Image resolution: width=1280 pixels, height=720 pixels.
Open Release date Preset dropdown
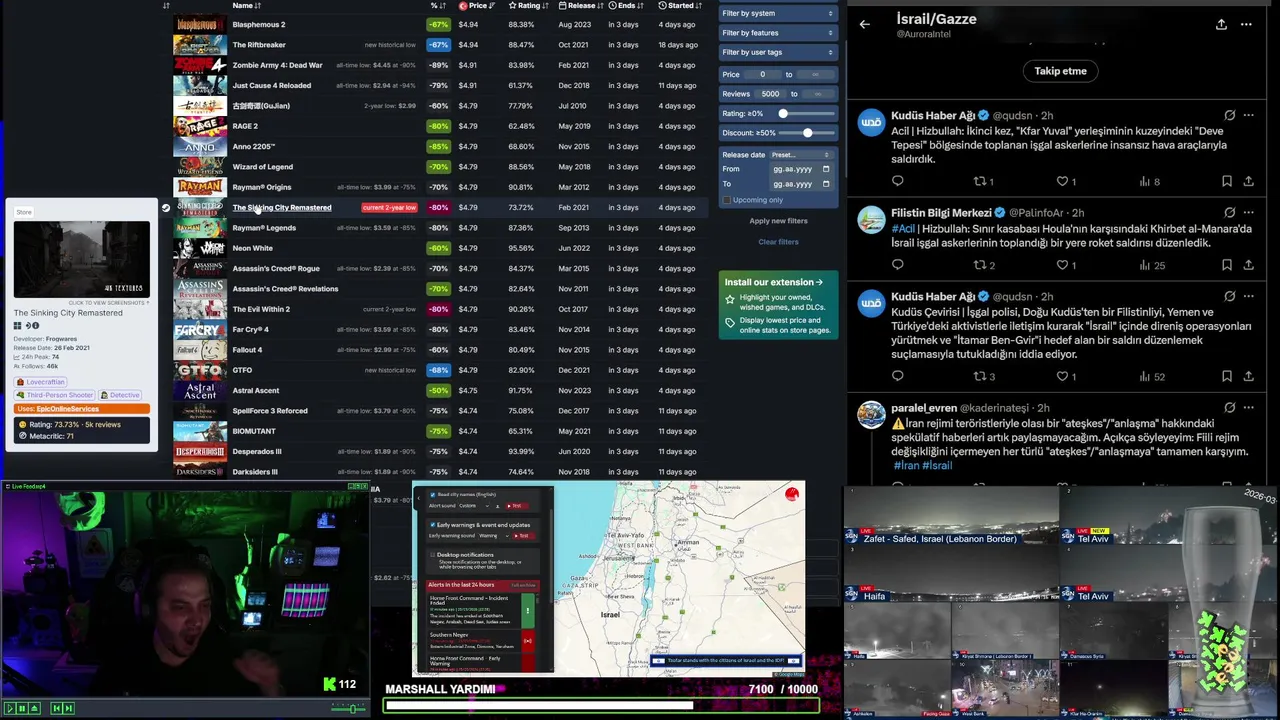click(800, 155)
